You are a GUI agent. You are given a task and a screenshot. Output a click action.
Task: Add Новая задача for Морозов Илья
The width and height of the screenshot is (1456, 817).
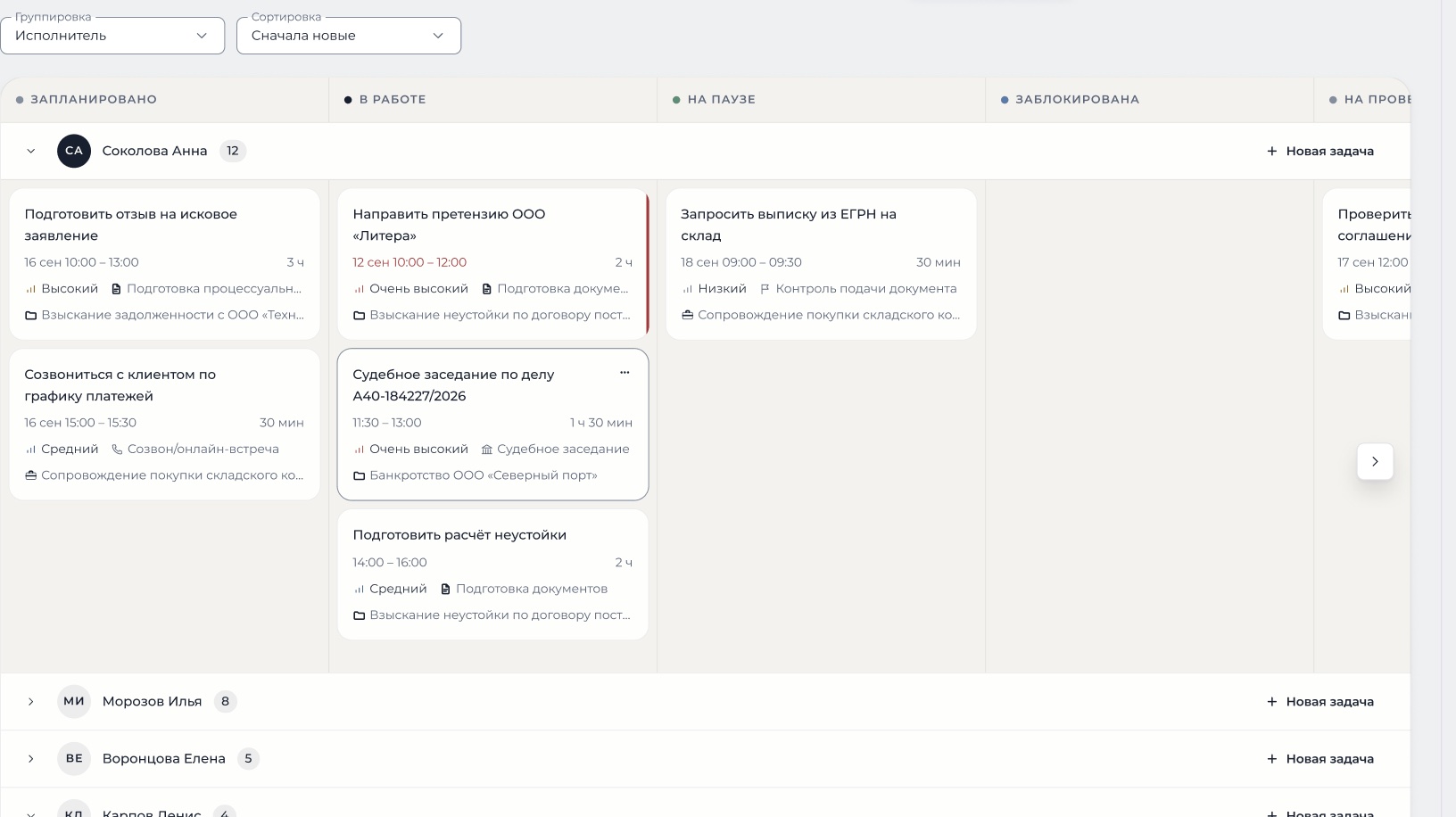click(1320, 702)
